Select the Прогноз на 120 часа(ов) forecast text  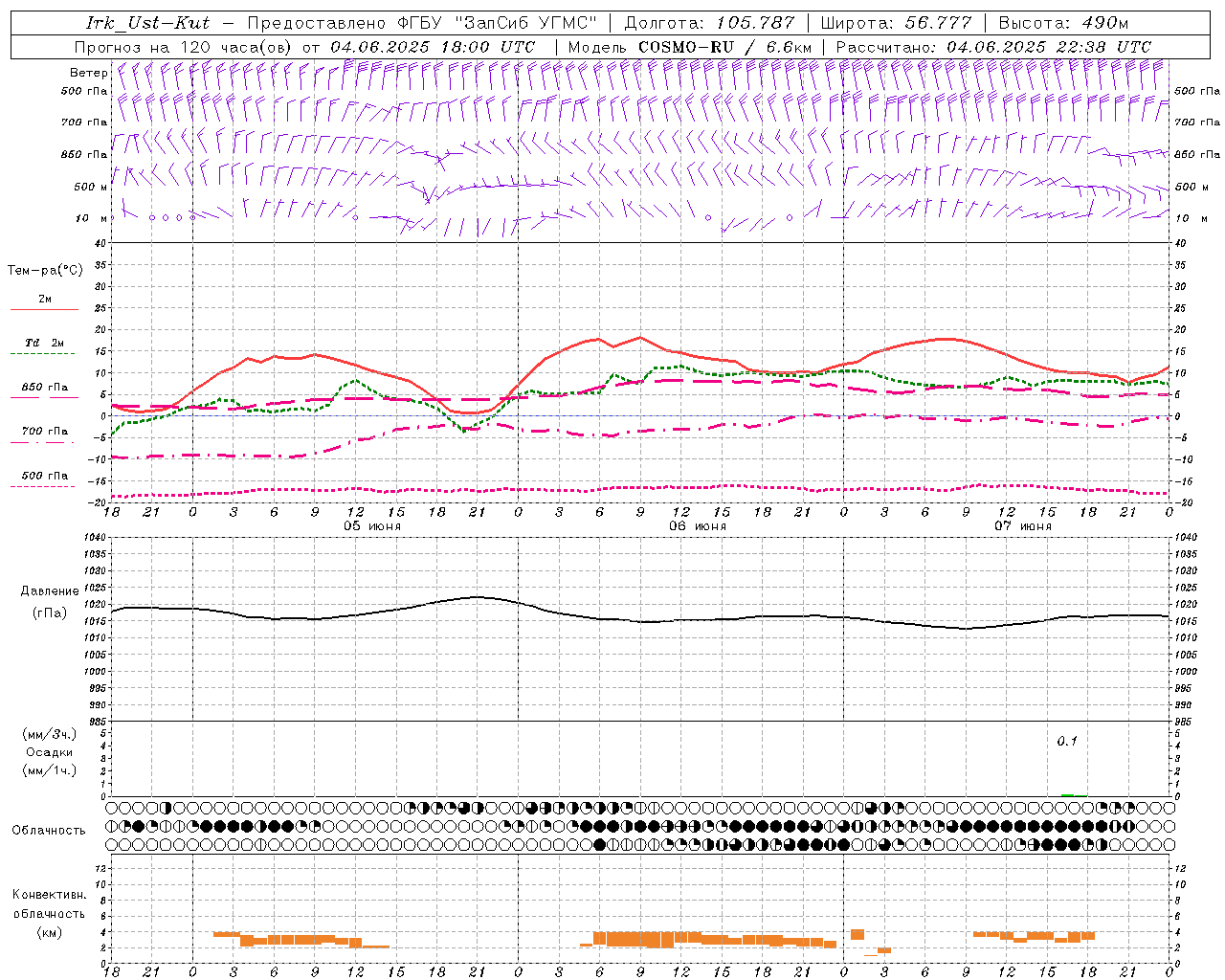[x=184, y=46]
